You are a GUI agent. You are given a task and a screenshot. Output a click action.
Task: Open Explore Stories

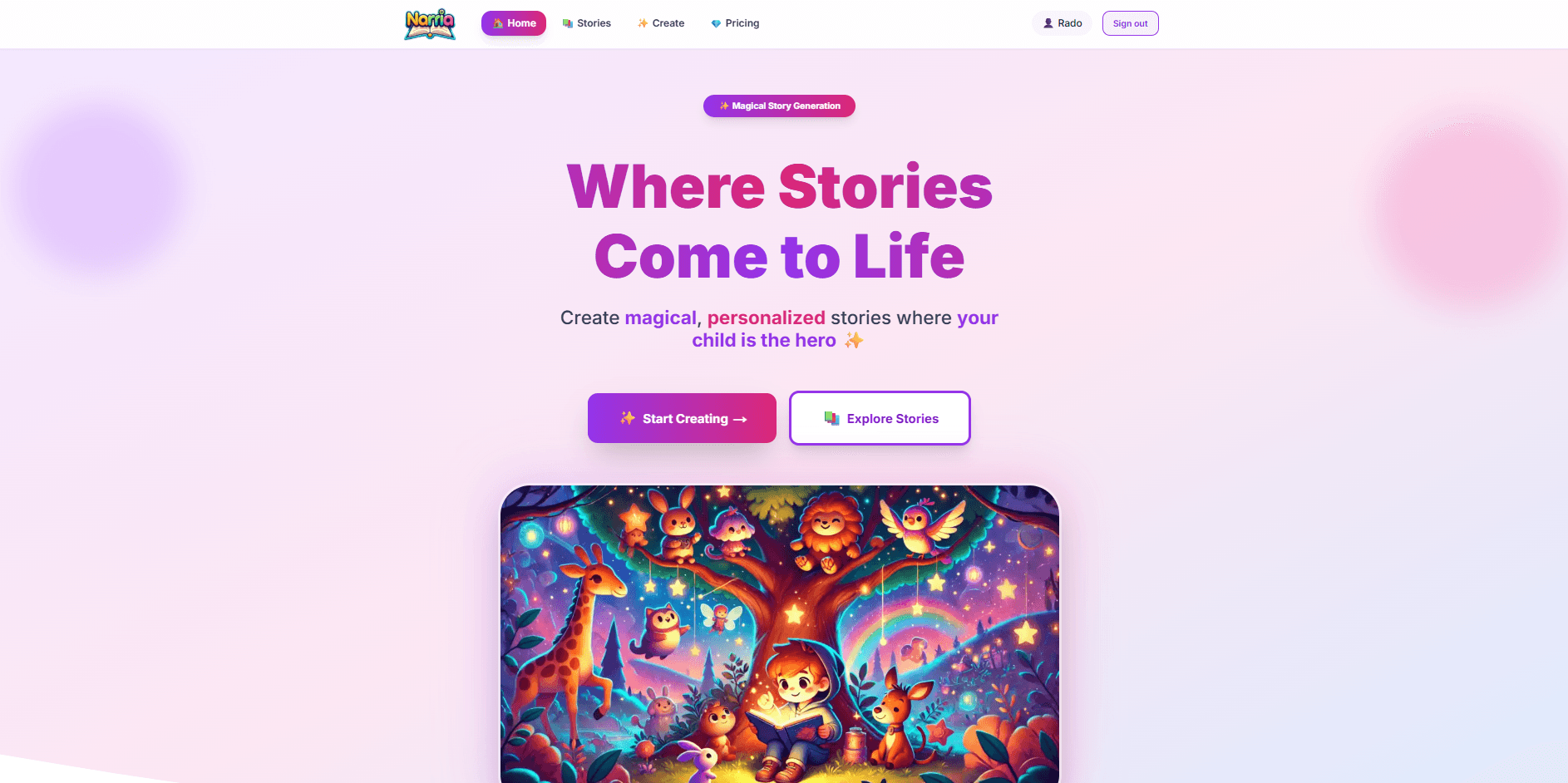click(x=880, y=418)
